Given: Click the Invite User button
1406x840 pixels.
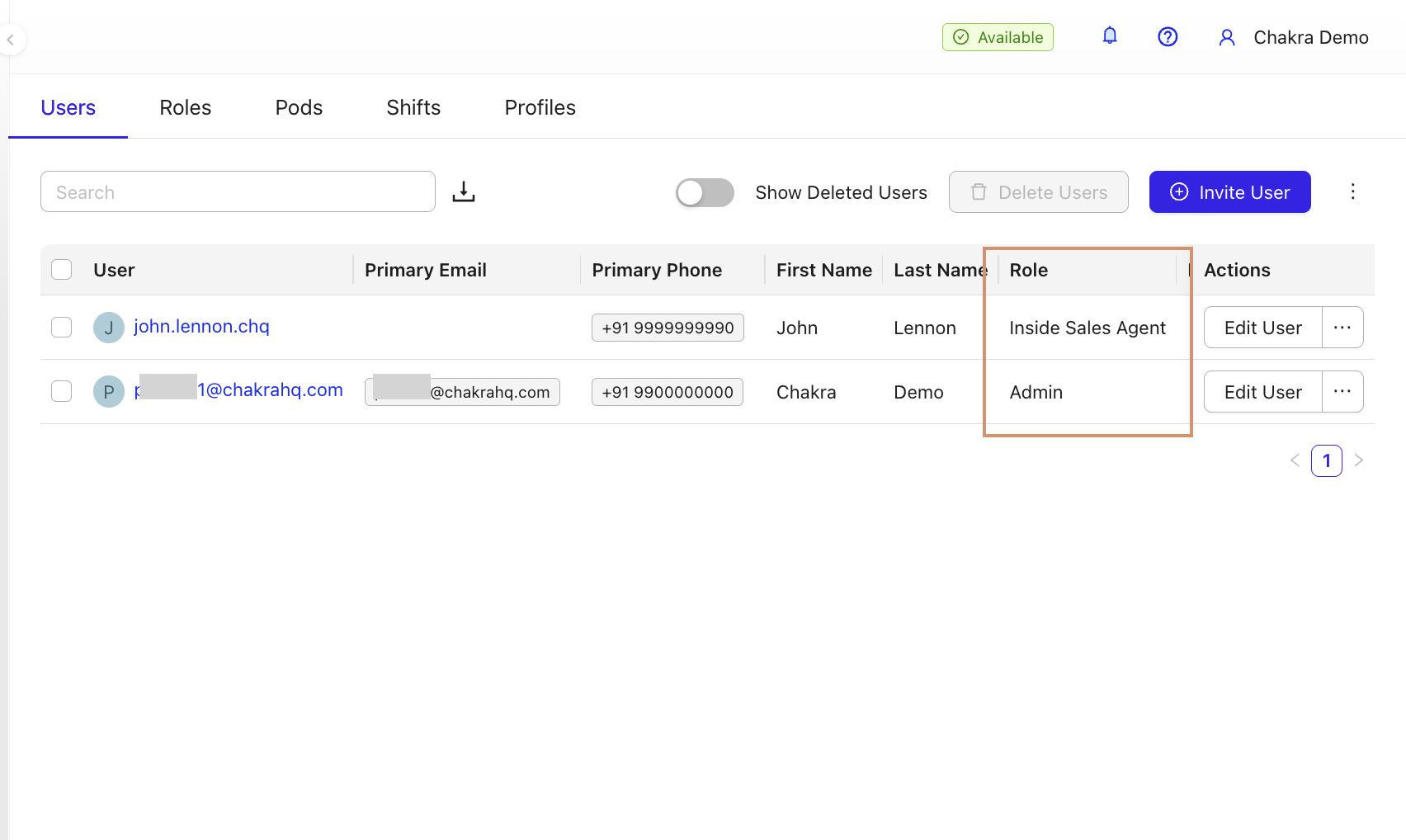Looking at the screenshot, I should pos(1229,192).
